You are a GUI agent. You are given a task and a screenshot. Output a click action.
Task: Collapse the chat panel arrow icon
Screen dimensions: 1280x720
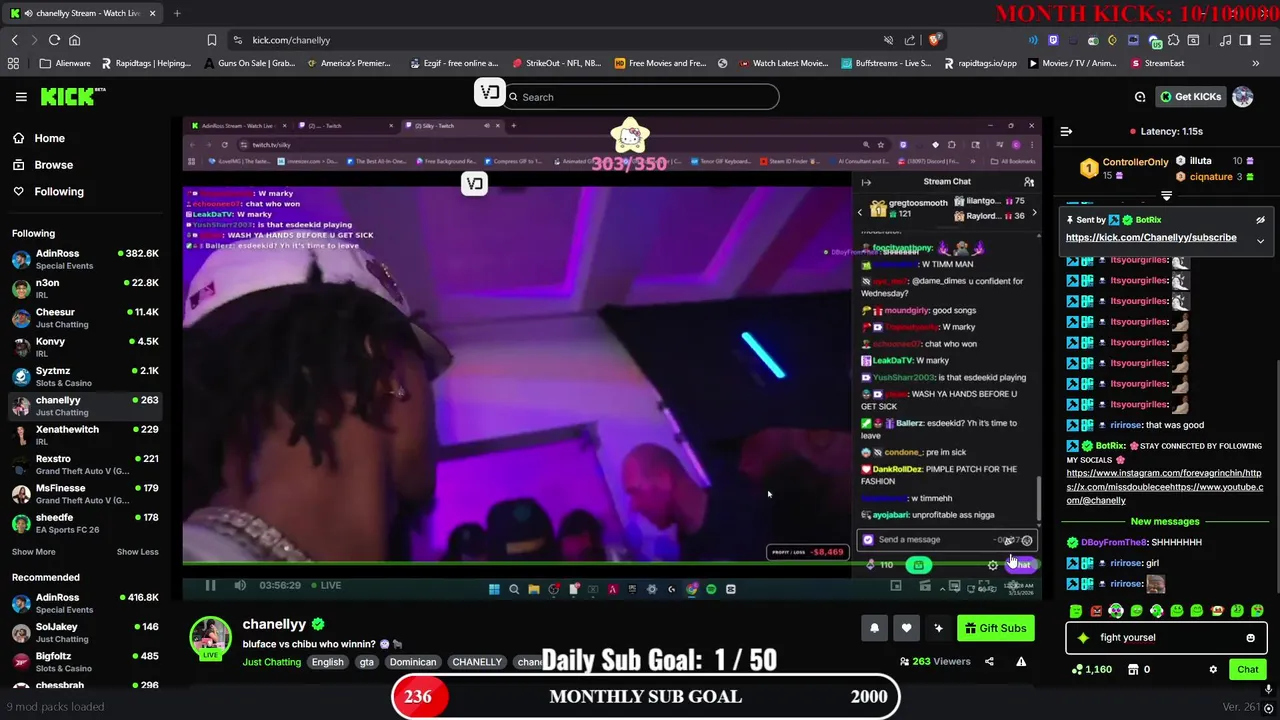pos(1066,131)
